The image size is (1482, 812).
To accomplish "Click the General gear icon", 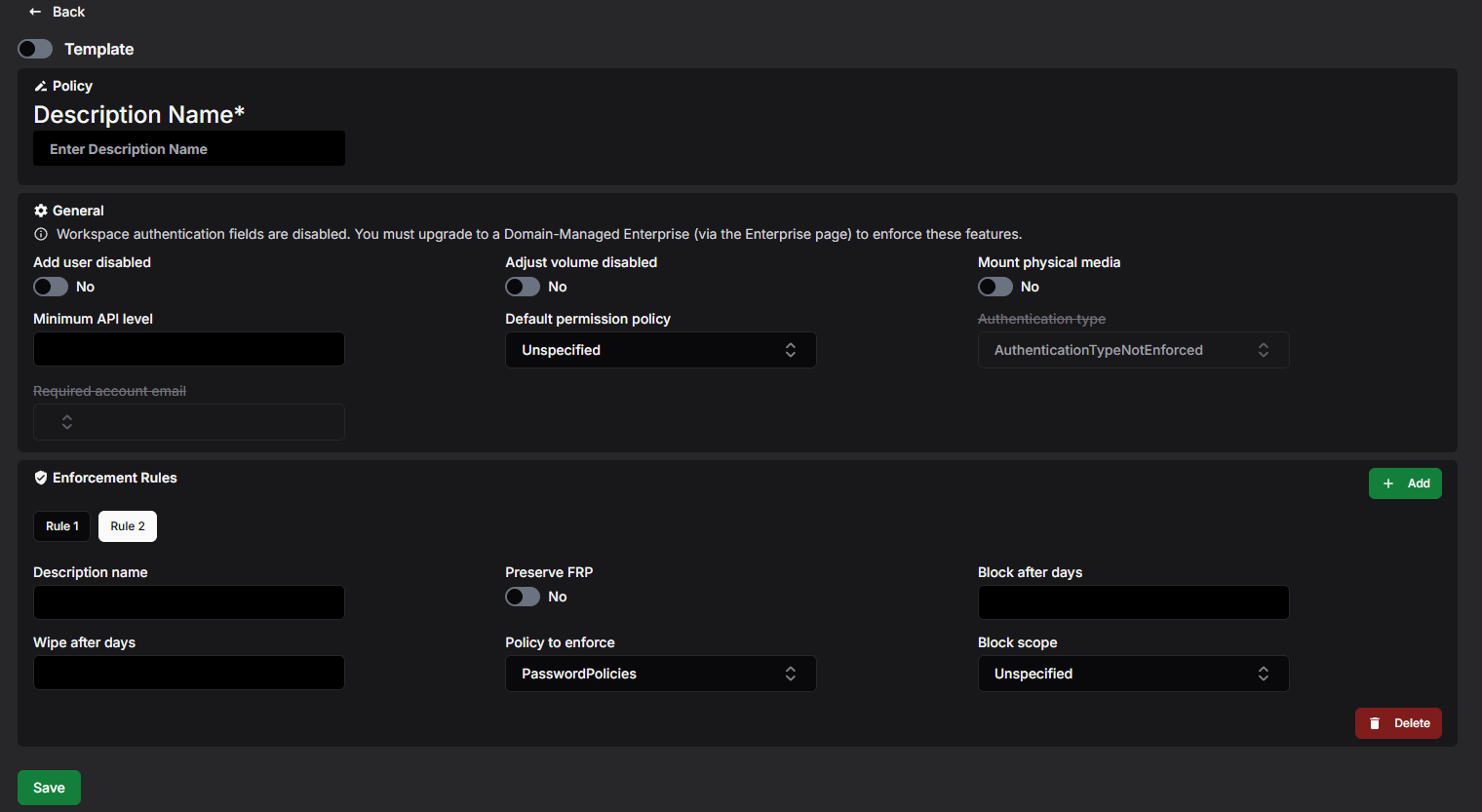I will pyautogui.click(x=41, y=211).
